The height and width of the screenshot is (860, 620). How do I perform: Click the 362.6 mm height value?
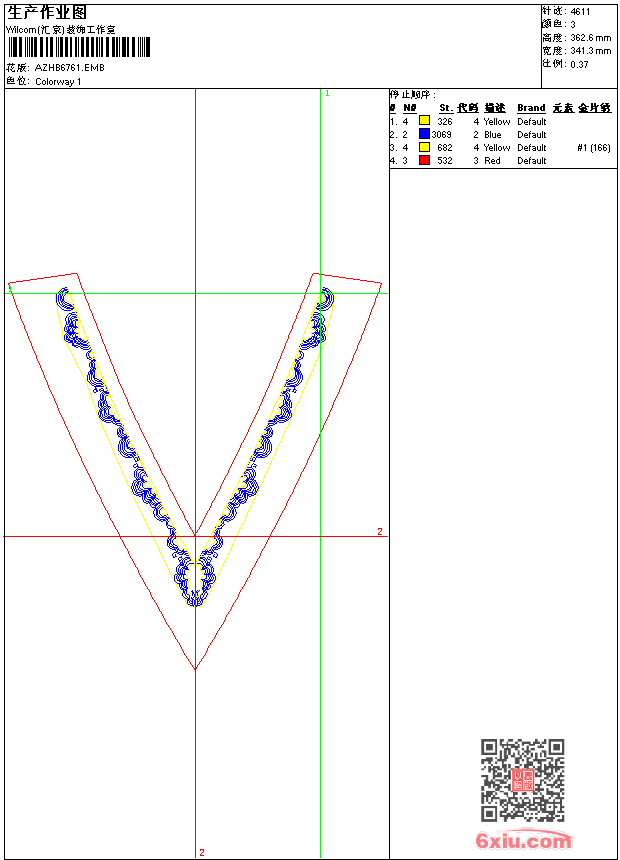[590, 37]
